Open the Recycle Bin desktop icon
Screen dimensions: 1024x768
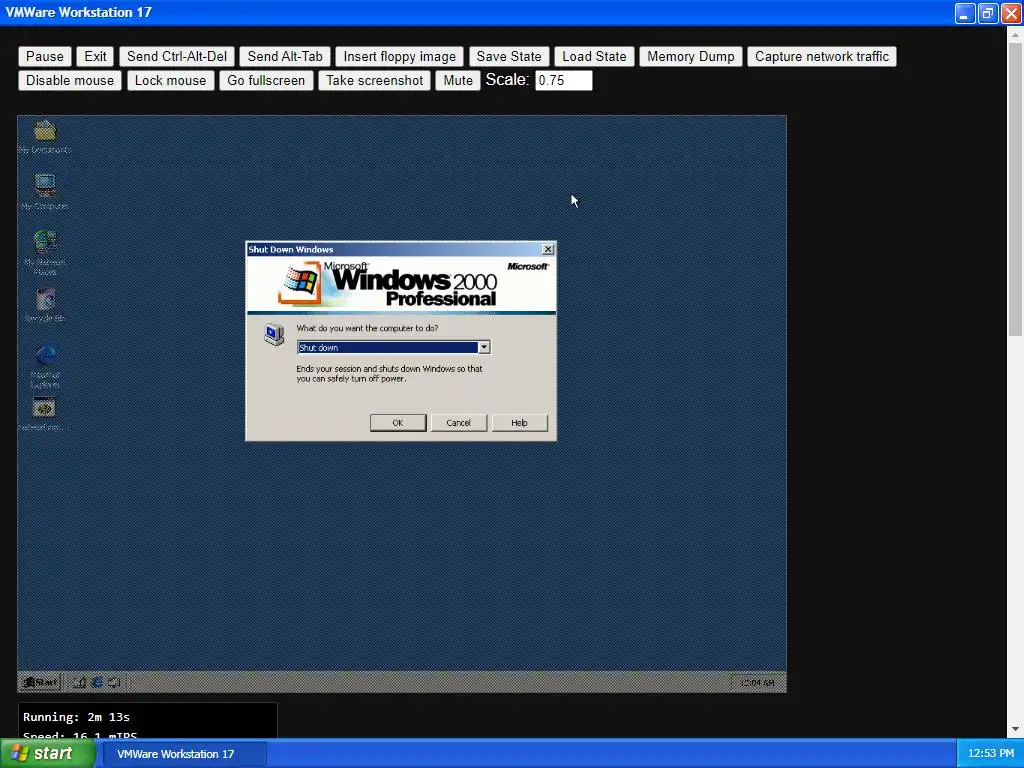[45, 306]
